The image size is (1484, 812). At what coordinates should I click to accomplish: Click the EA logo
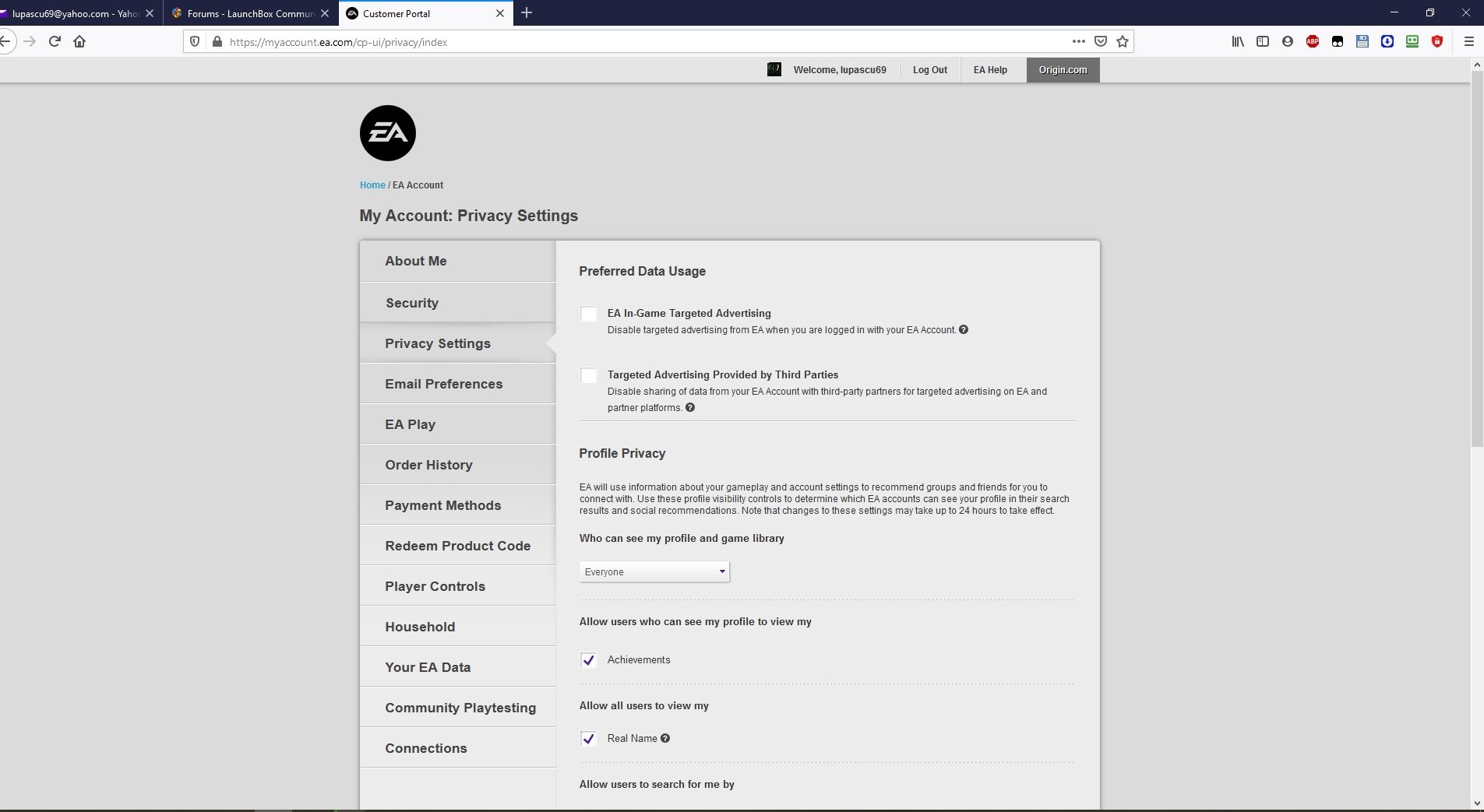click(x=387, y=133)
